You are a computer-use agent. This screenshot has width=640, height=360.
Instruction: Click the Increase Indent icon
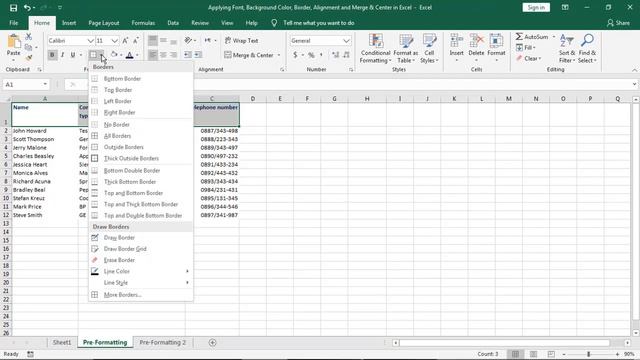click(x=198, y=55)
